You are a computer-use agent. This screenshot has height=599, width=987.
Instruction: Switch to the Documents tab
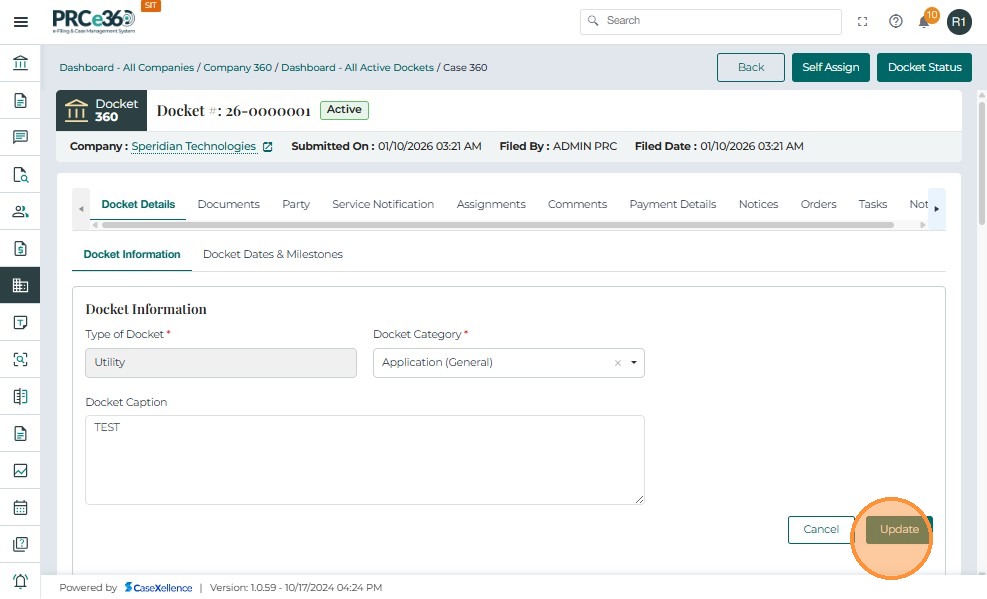point(228,204)
